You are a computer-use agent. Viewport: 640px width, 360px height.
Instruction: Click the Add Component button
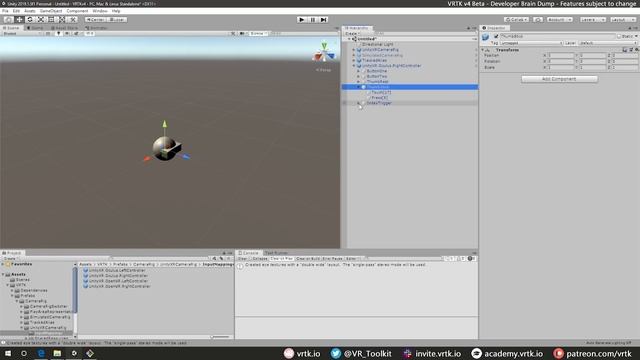pyautogui.click(x=559, y=79)
